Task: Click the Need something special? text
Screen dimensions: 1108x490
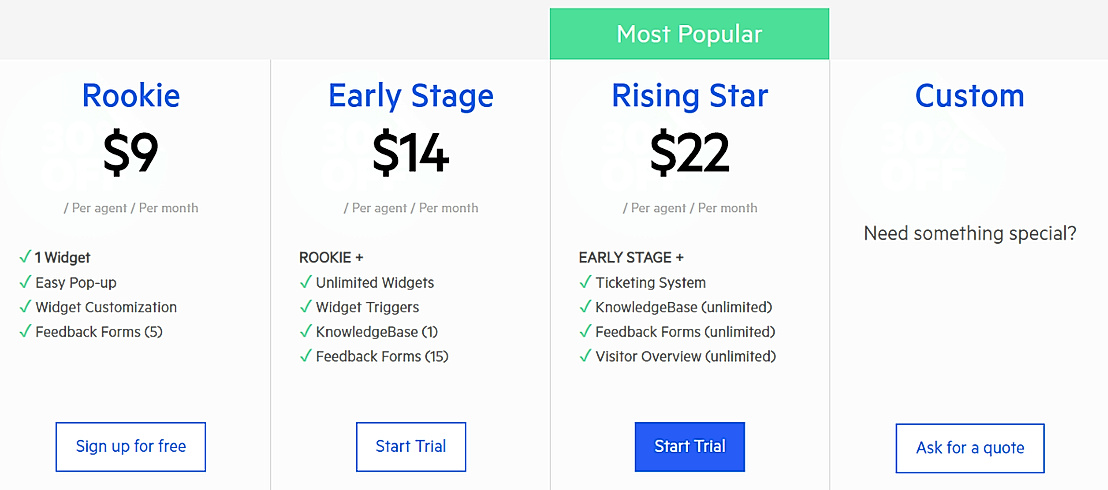Action: click(x=970, y=234)
